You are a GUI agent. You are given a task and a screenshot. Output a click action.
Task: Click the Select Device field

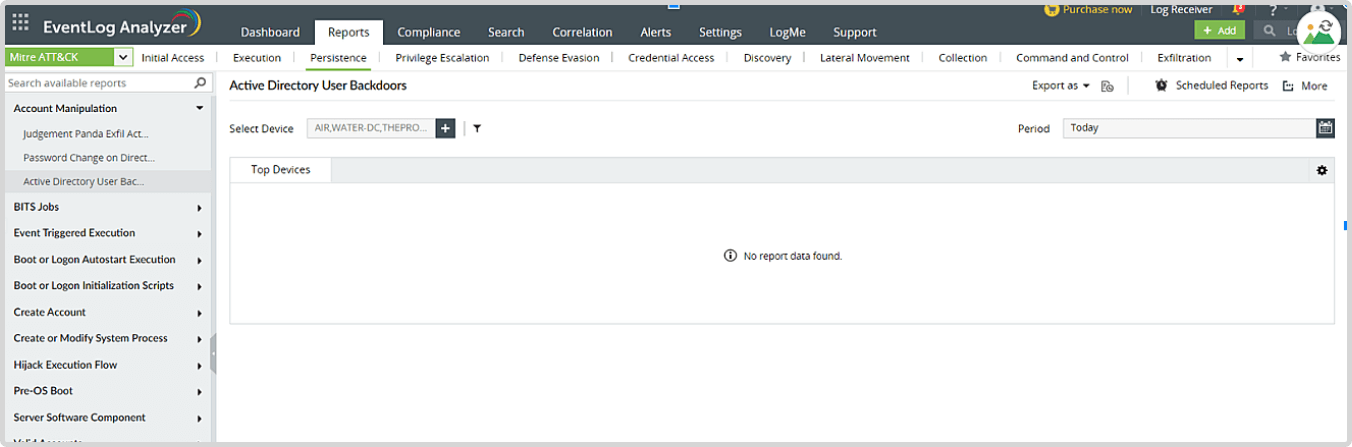point(371,128)
